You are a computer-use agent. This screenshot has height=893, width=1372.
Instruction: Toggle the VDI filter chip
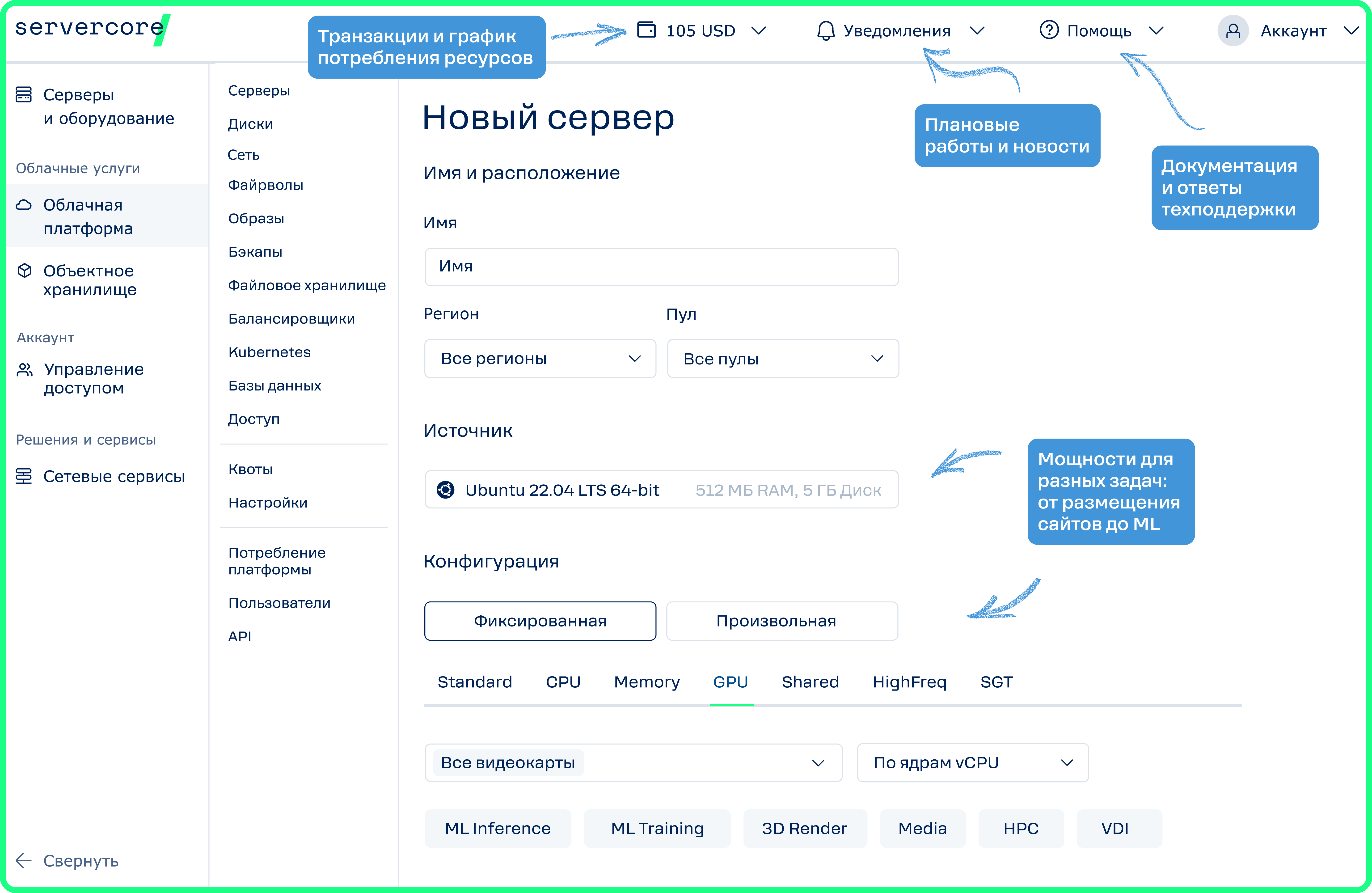1119,828
